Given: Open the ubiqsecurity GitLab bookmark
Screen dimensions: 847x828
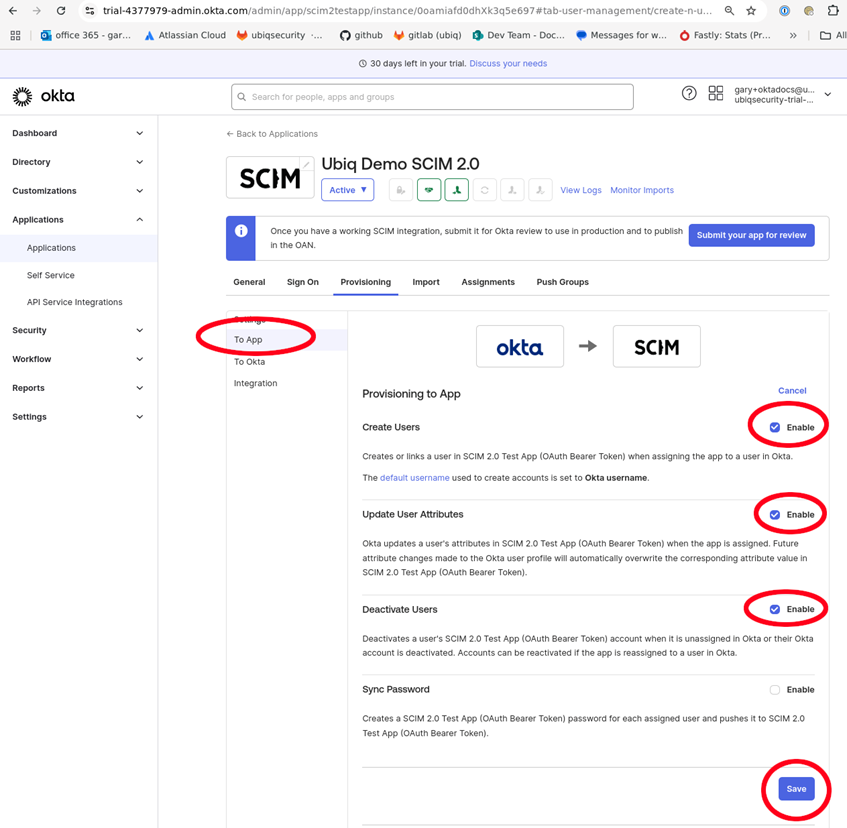Looking at the screenshot, I should click(x=279, y=35).
